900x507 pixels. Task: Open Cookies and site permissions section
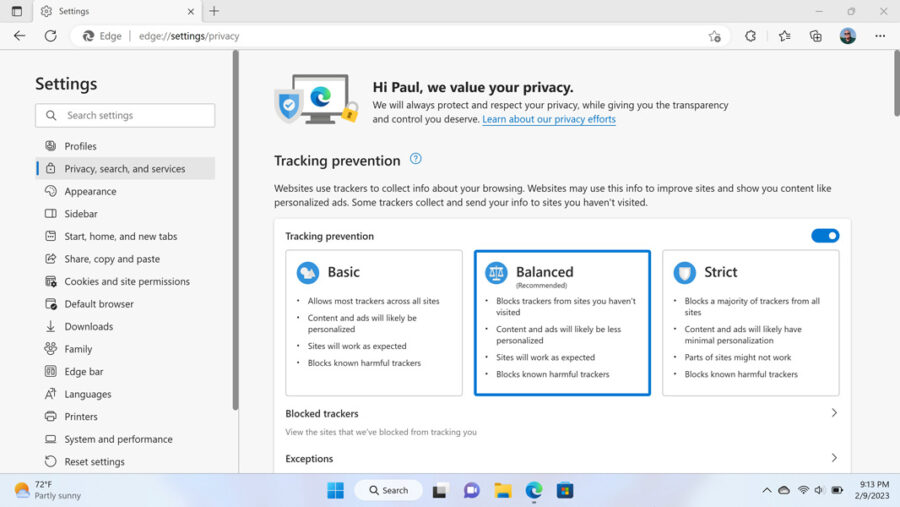coord(126,281)
